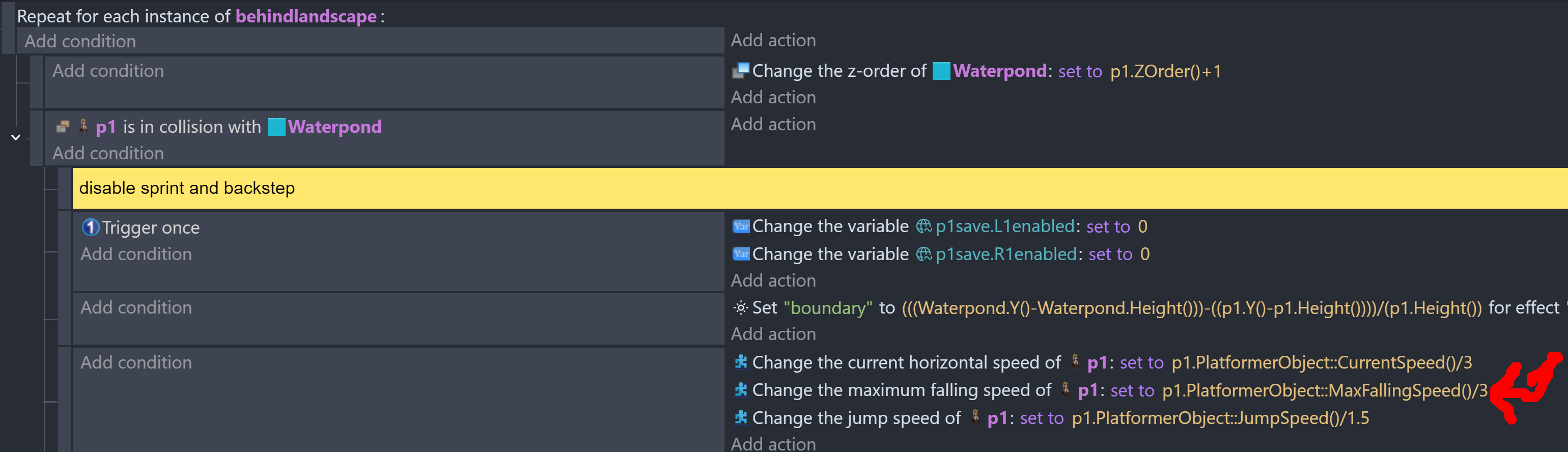Click Add condition below Trigger once

tap(136, 253)
